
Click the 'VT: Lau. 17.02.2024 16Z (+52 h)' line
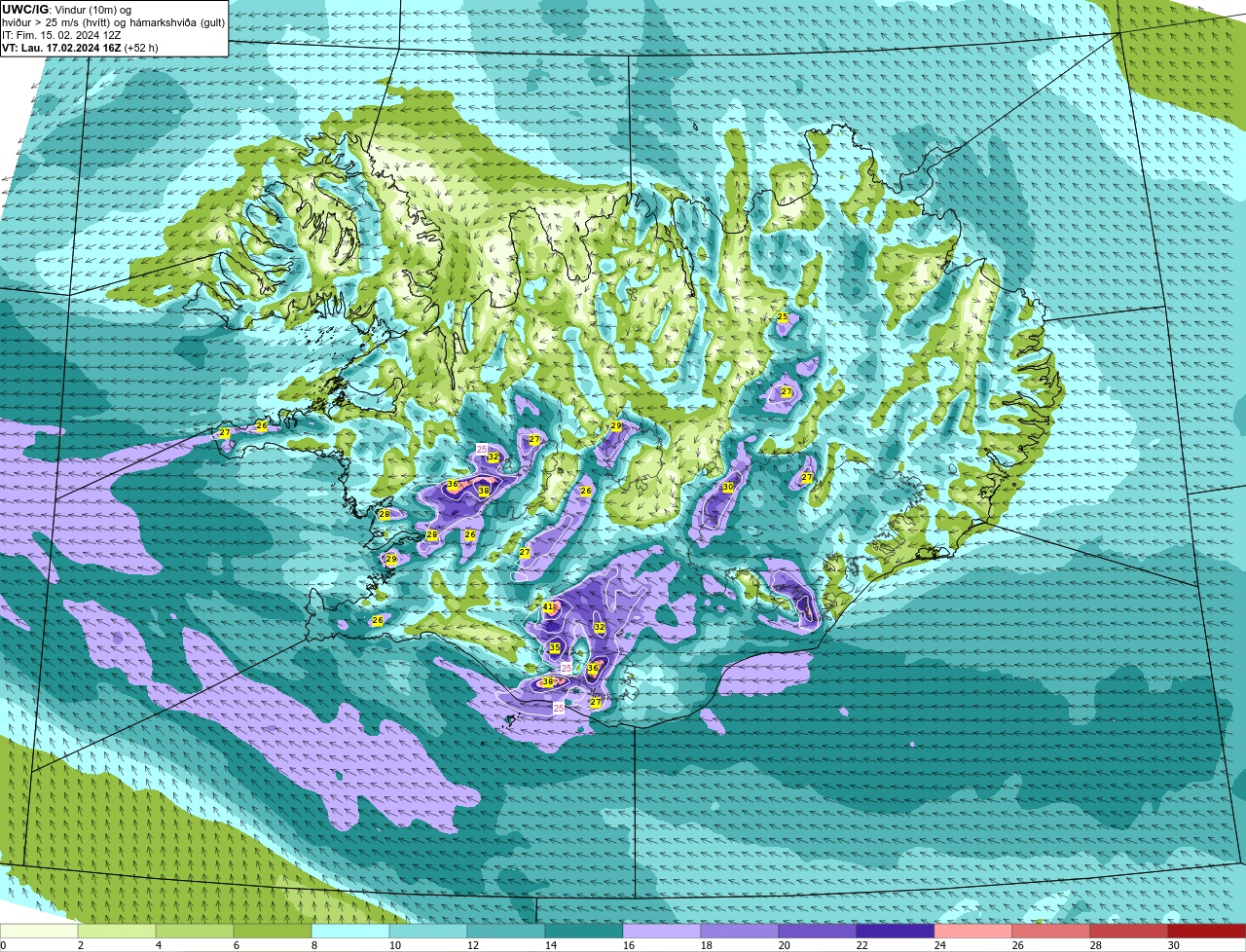click(x=80, y=47)
